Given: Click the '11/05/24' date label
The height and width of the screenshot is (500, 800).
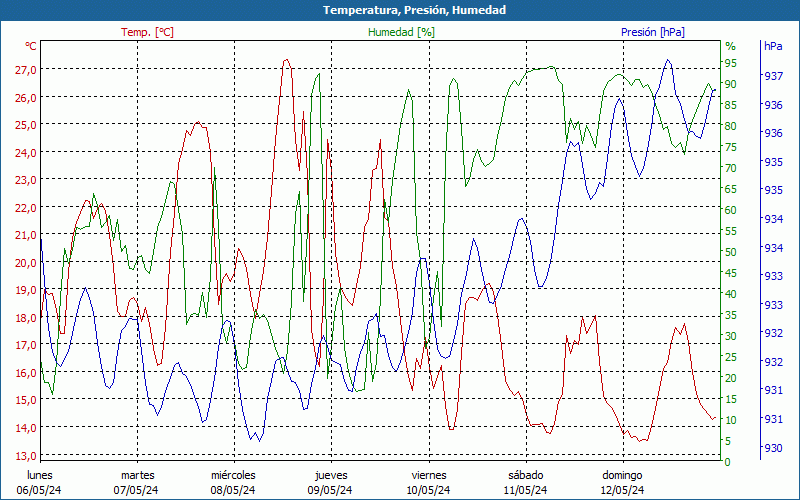Looking at the screenshot, I should click(526, 490).
